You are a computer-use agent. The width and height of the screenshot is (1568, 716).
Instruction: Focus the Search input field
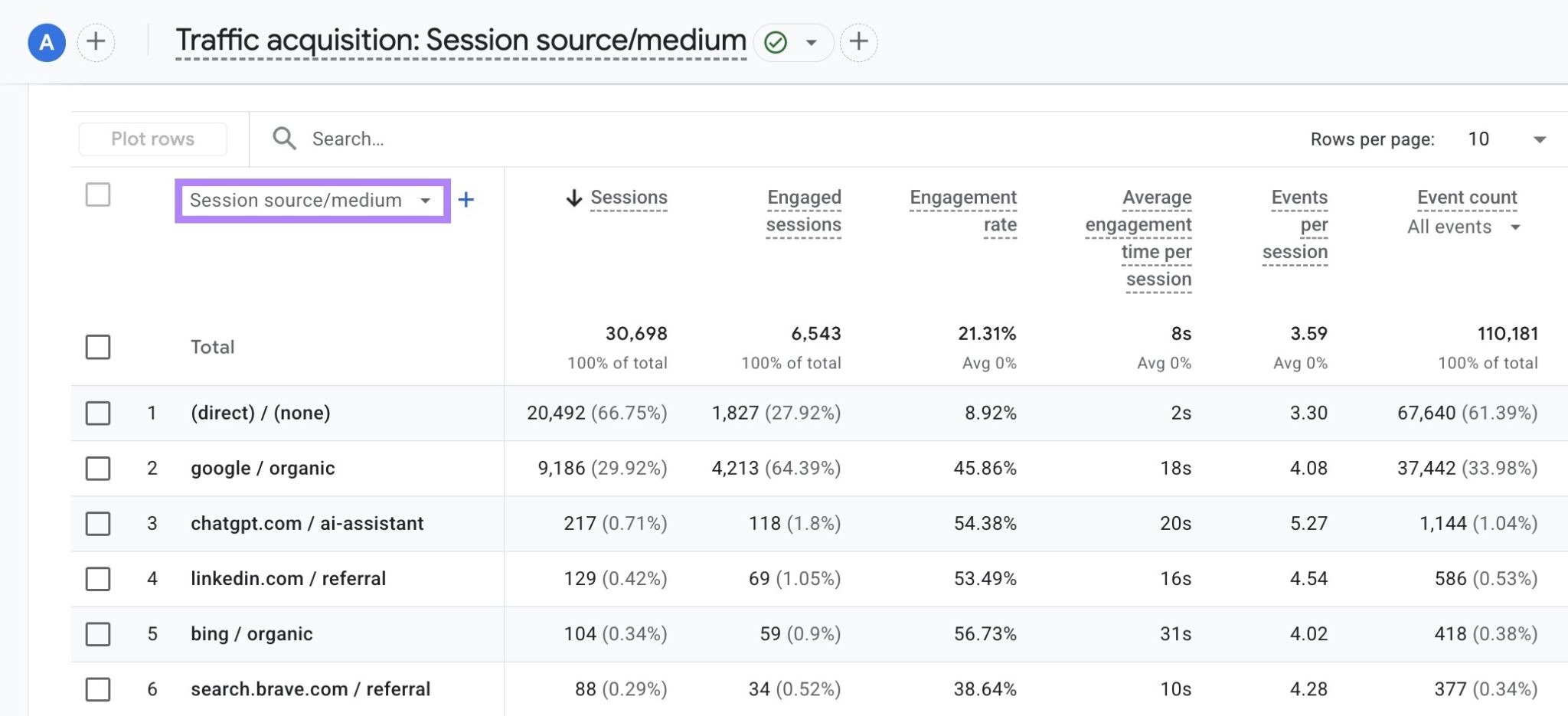point(348,139)
